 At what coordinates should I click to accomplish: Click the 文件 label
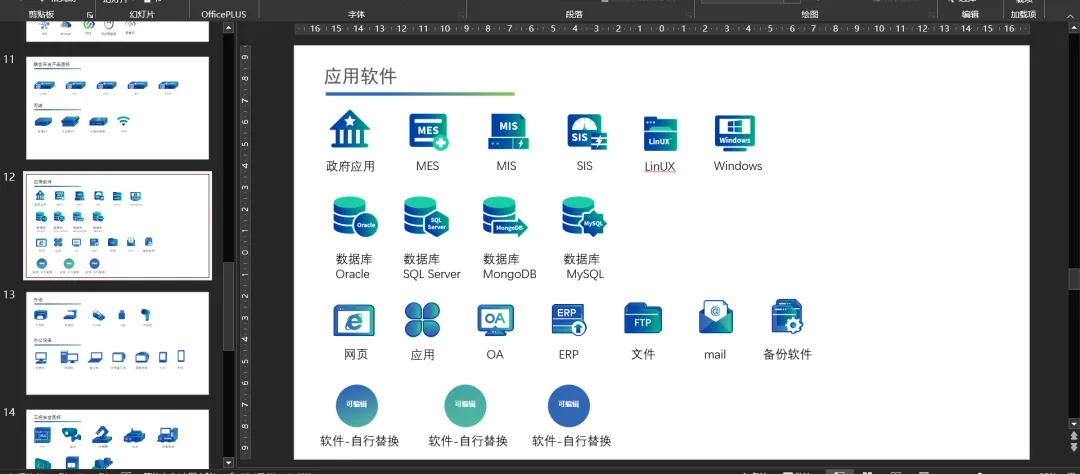(x=643, y=355)
